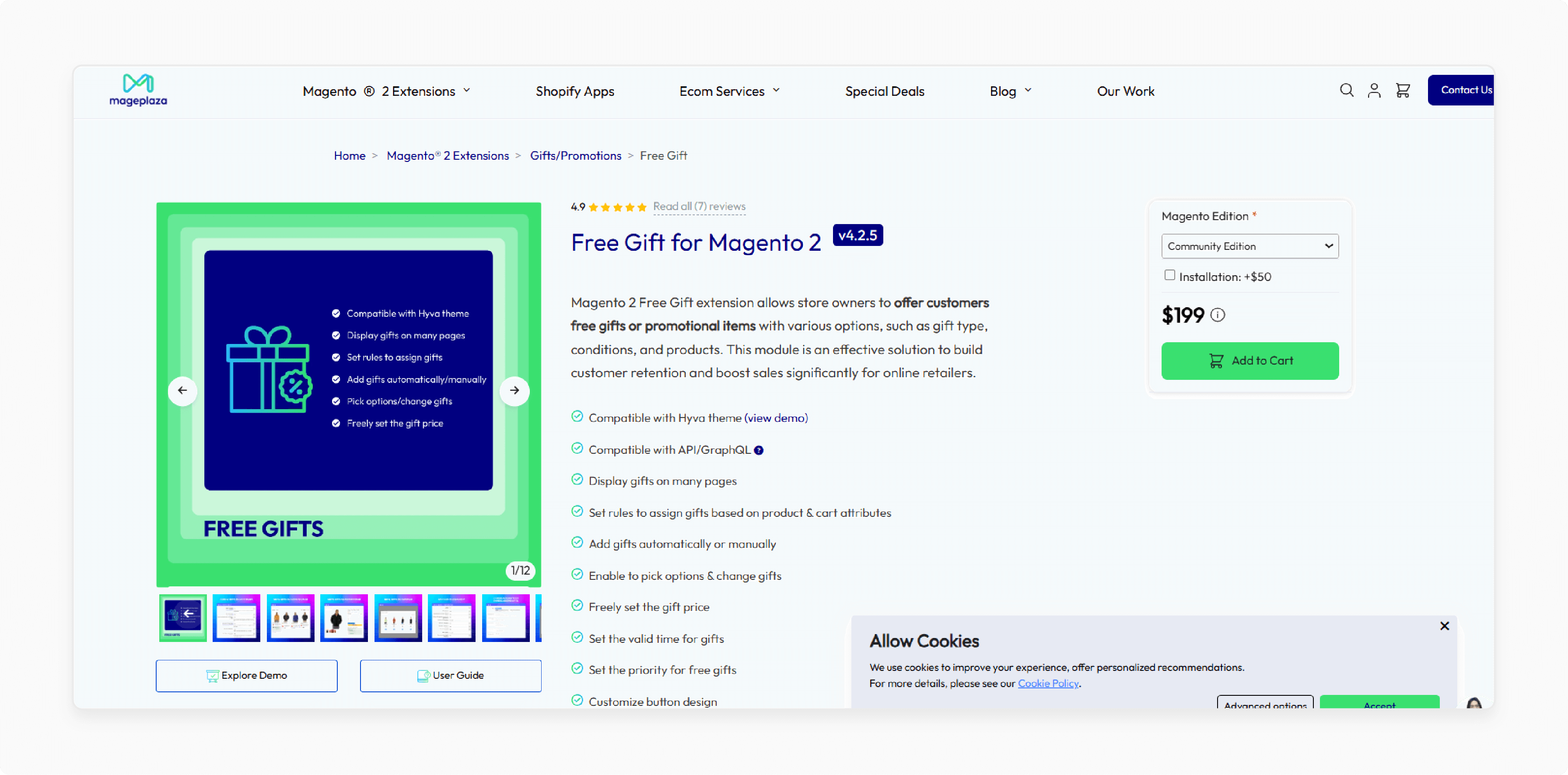Click the view demo link
This screenshot has height=775, width=1568.
click(775, 418)
